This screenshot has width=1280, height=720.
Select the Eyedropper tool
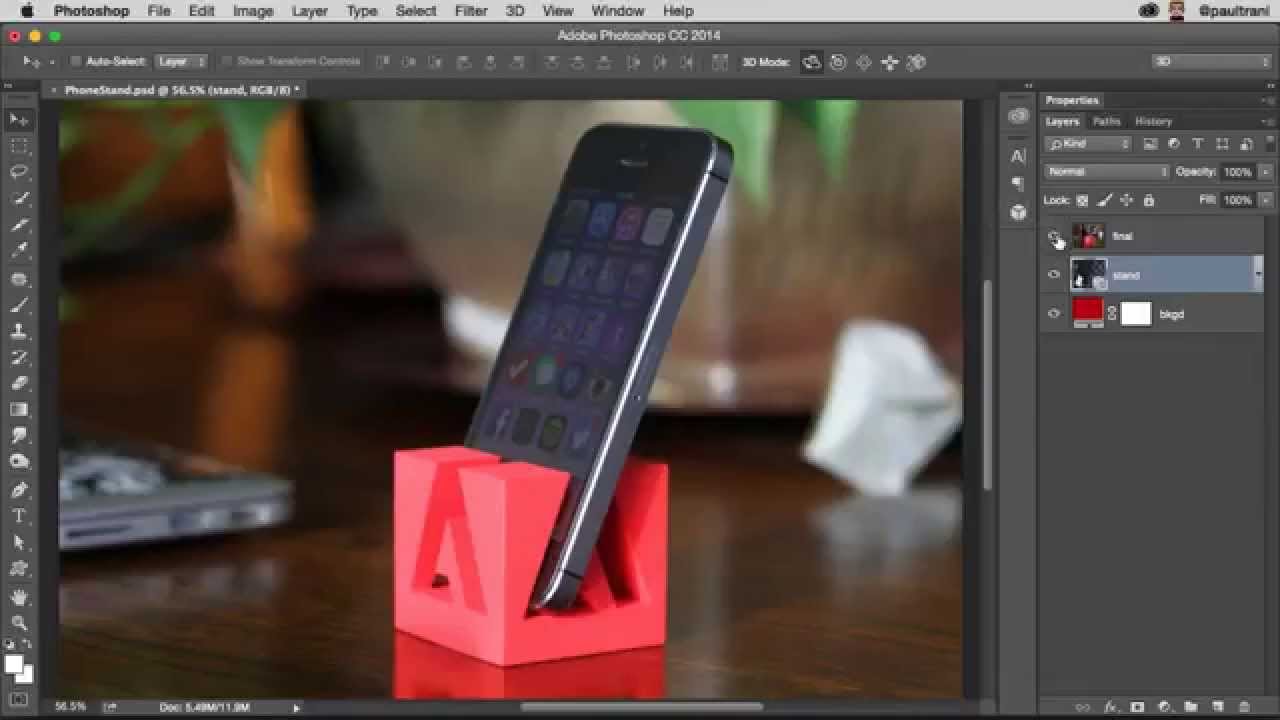19,251
